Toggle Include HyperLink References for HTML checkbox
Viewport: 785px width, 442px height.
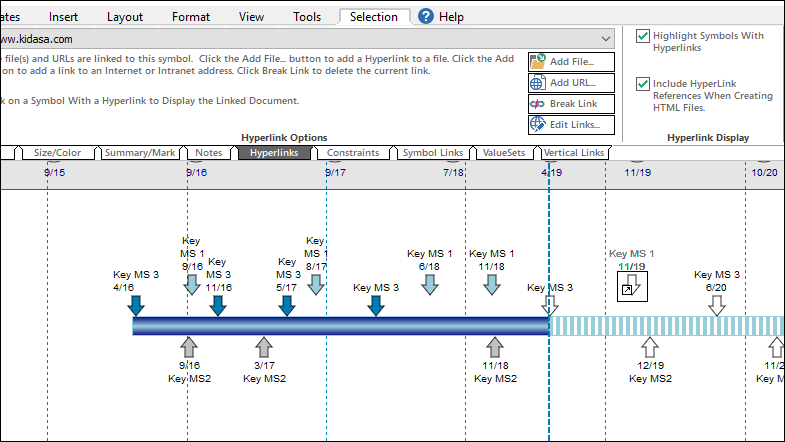643,84
